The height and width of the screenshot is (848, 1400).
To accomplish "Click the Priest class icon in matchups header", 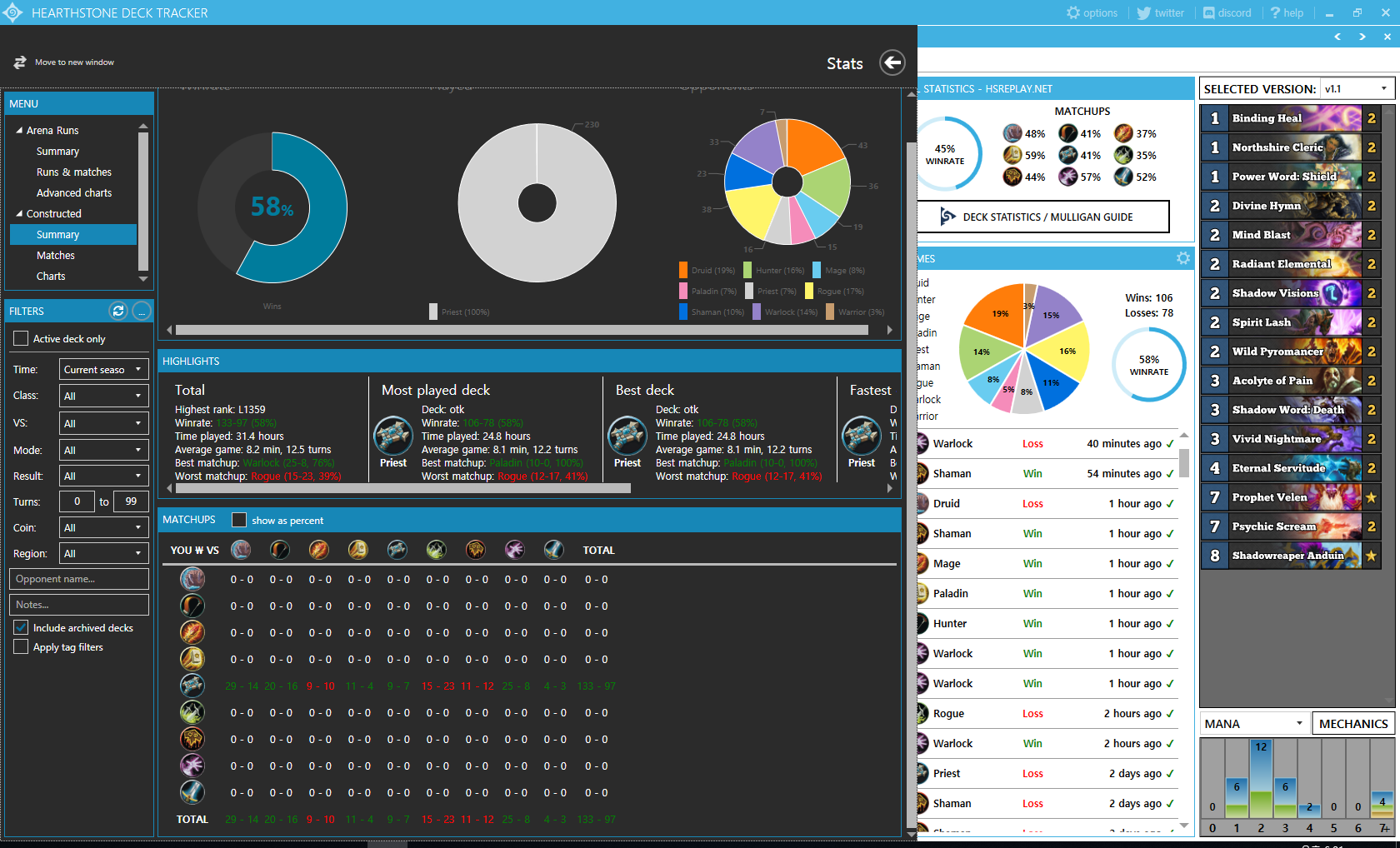I will [x=397, y=550].
